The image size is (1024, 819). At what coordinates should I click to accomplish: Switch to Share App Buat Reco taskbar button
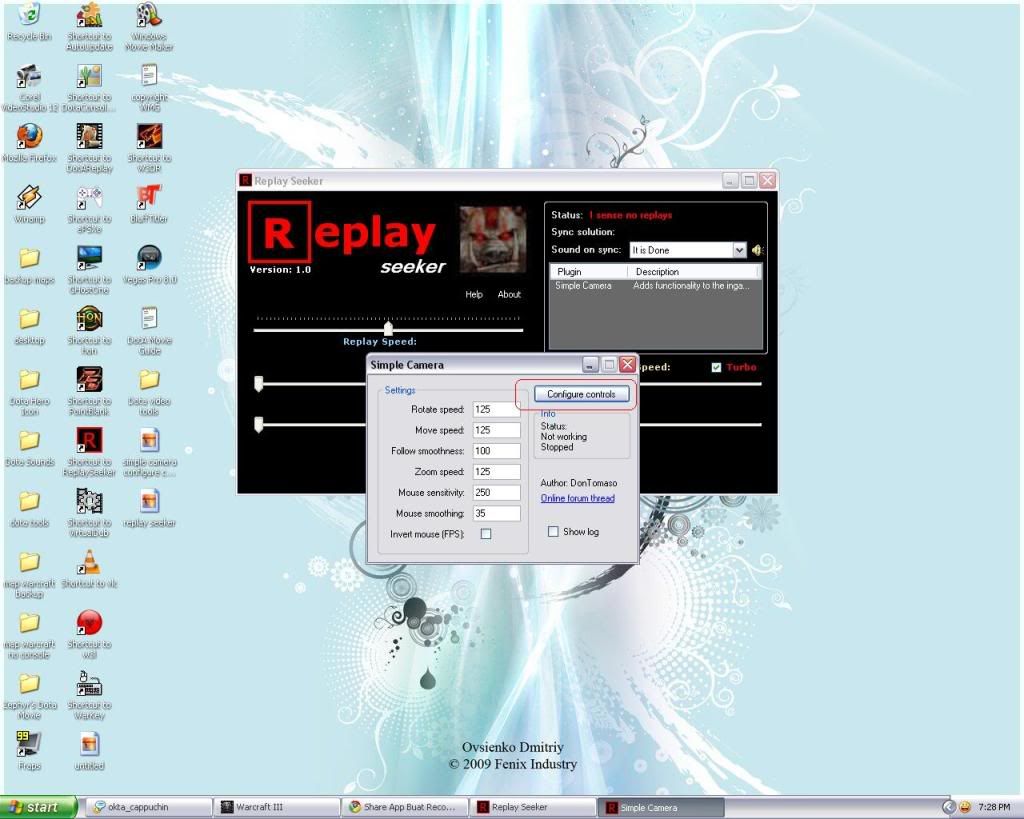coord(405,807)
